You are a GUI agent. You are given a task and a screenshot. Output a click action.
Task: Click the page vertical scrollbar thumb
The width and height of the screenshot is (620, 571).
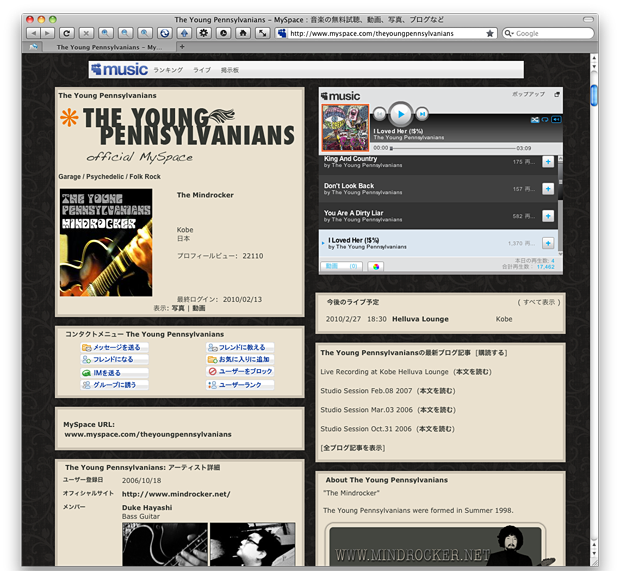click(594, 95)
